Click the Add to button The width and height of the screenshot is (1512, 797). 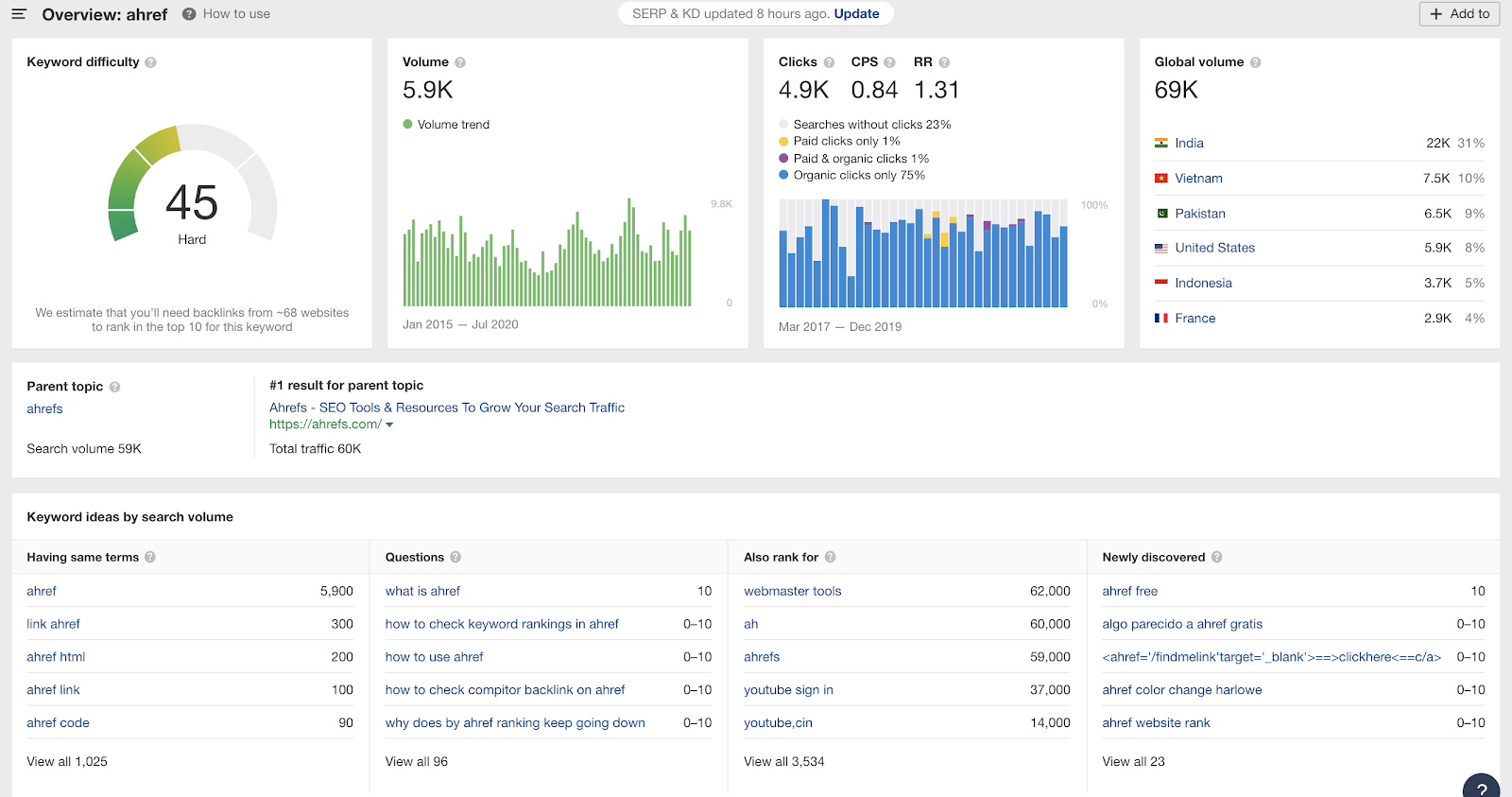coord(1459,14)
